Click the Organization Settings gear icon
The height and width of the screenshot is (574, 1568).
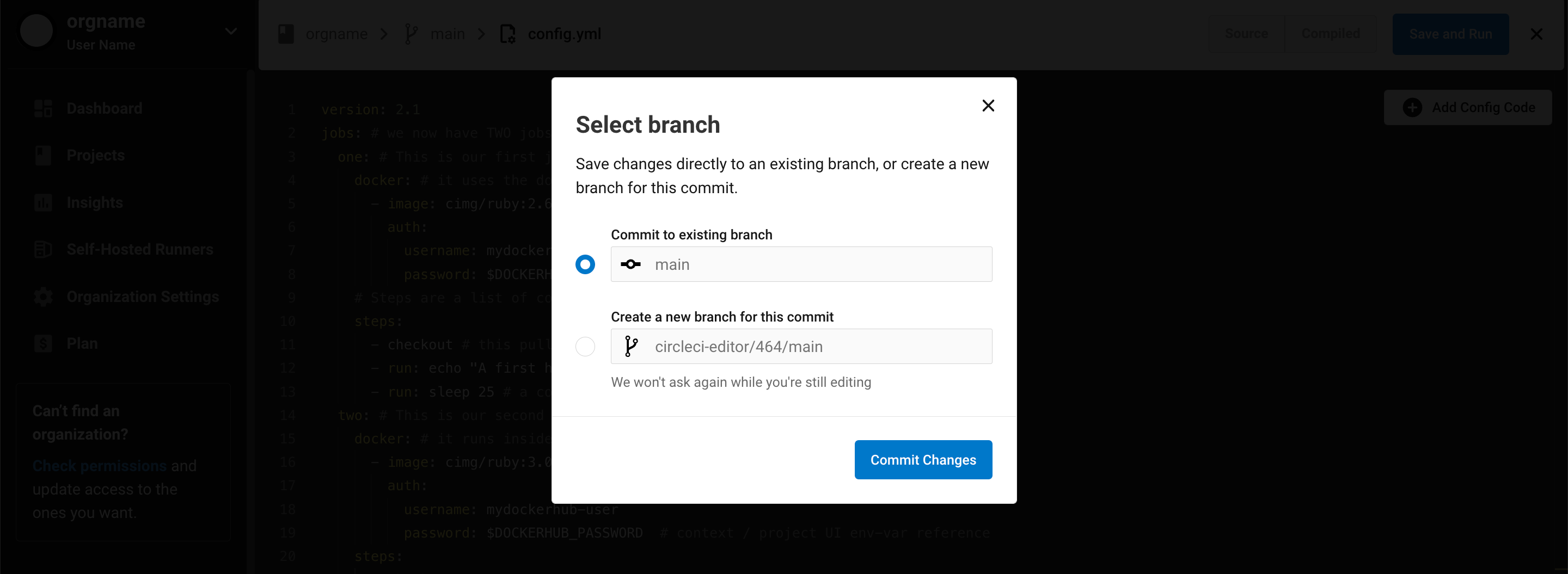coord(43,297)
